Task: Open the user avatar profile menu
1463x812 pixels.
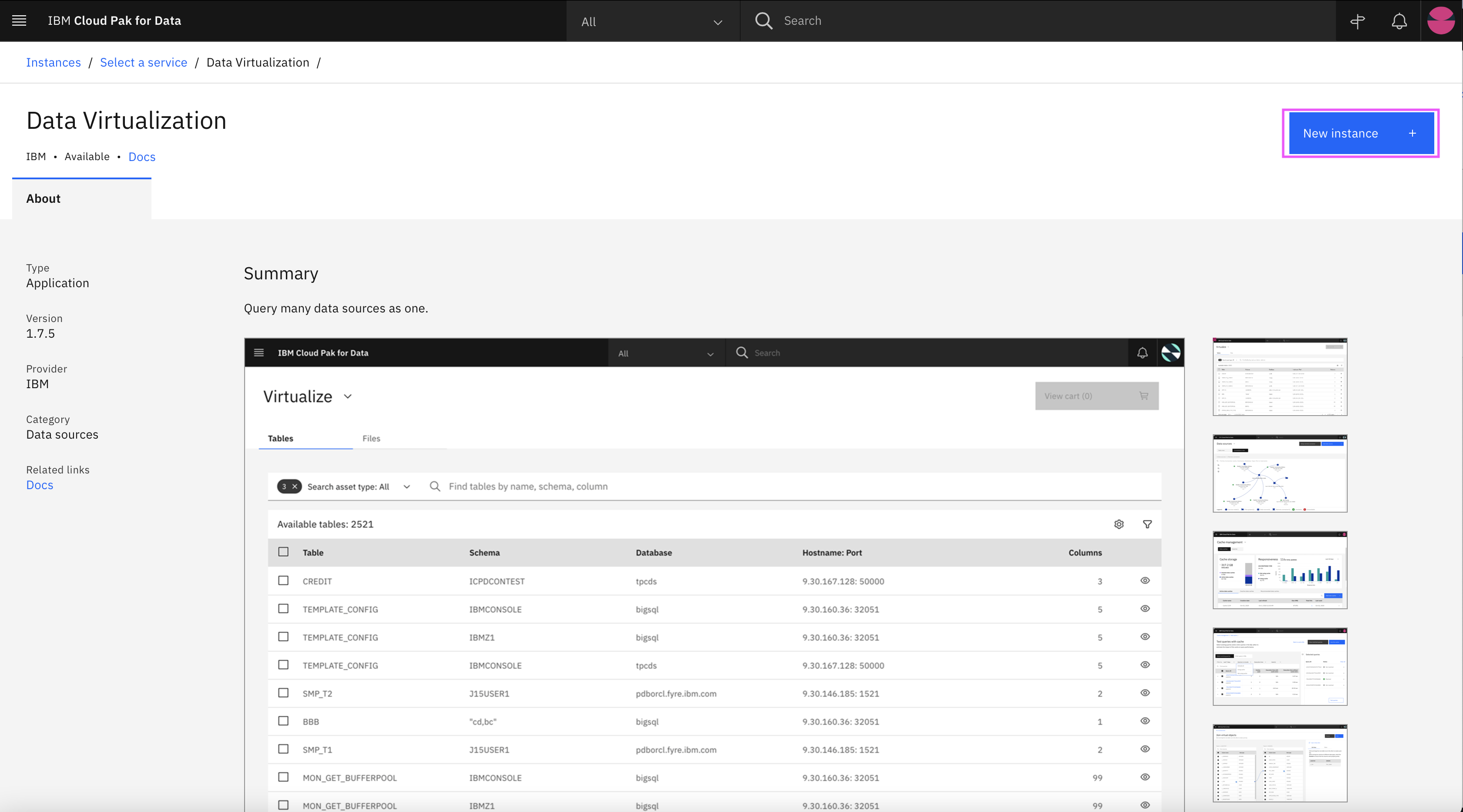Action: (x=1441, y=20)
